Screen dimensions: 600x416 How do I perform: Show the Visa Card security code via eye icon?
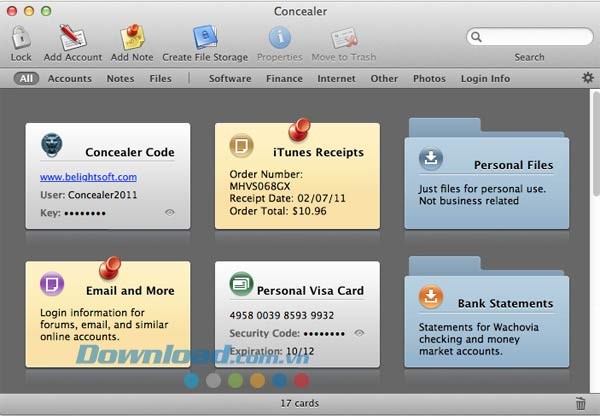(x=359, y=332)
